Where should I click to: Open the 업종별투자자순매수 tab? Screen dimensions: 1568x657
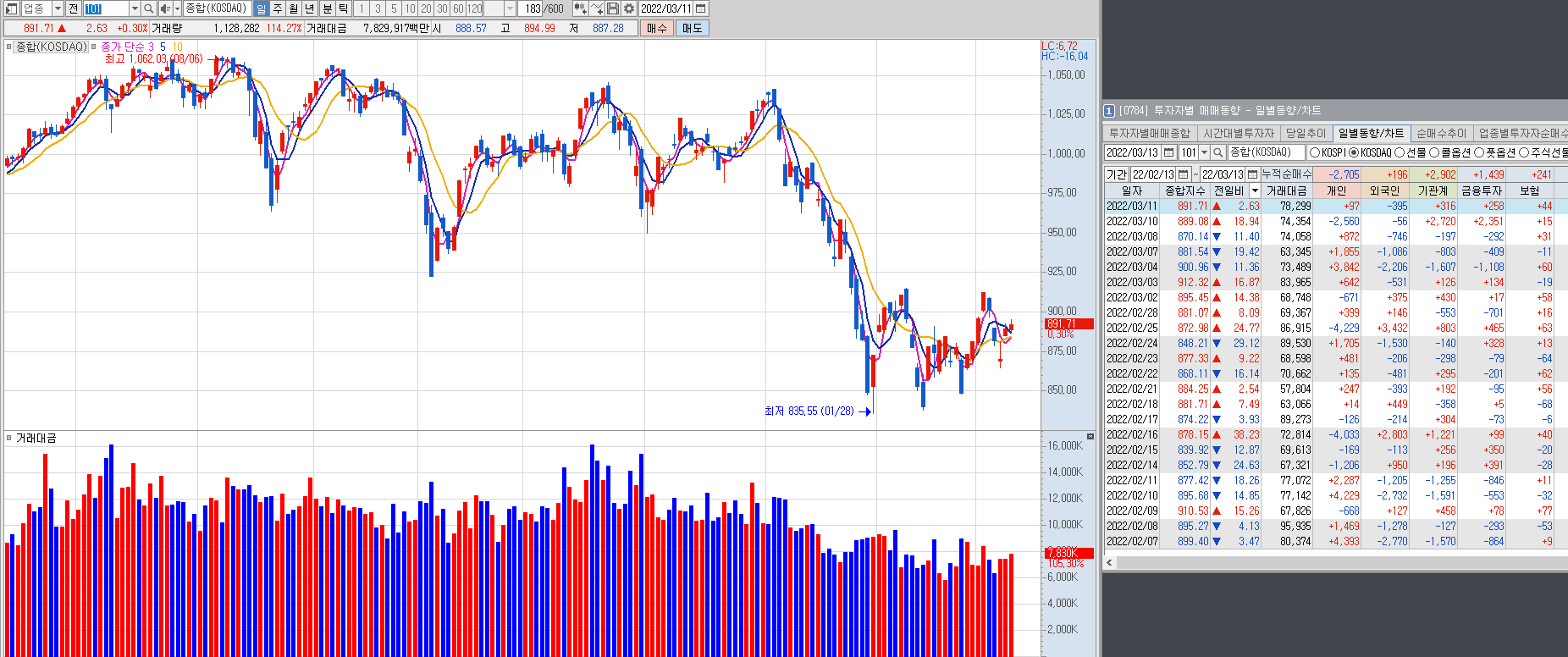tap(1521, 133)
